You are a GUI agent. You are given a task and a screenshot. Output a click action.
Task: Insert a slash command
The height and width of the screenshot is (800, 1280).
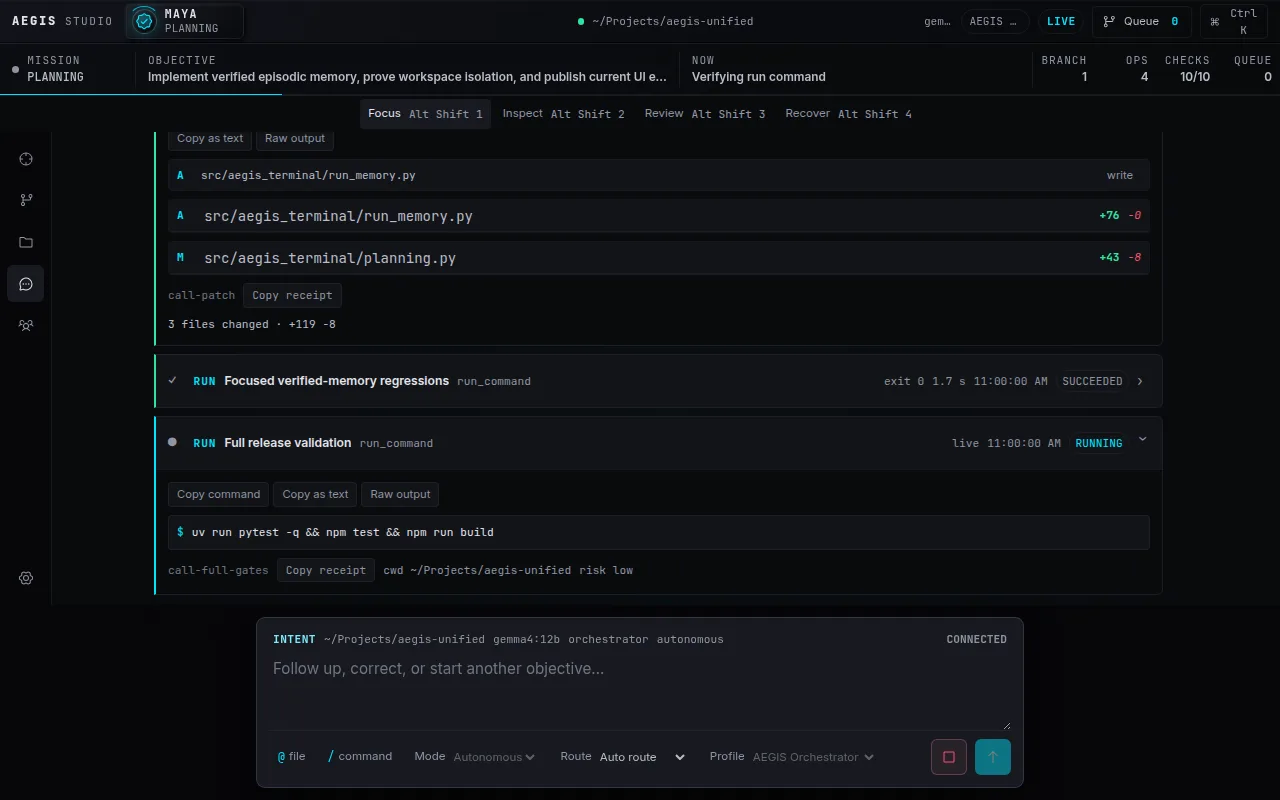[360, 757]
